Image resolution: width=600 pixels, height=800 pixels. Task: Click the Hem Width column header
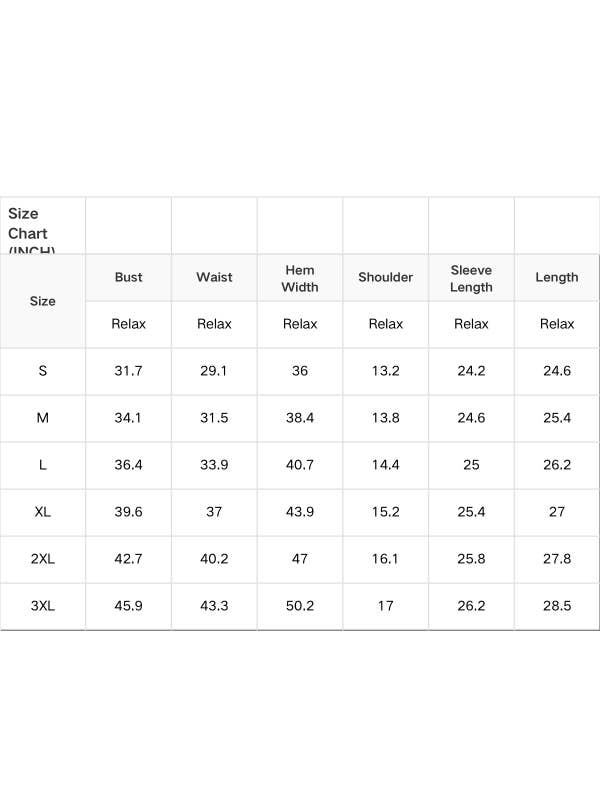click(x=300, y=278)
